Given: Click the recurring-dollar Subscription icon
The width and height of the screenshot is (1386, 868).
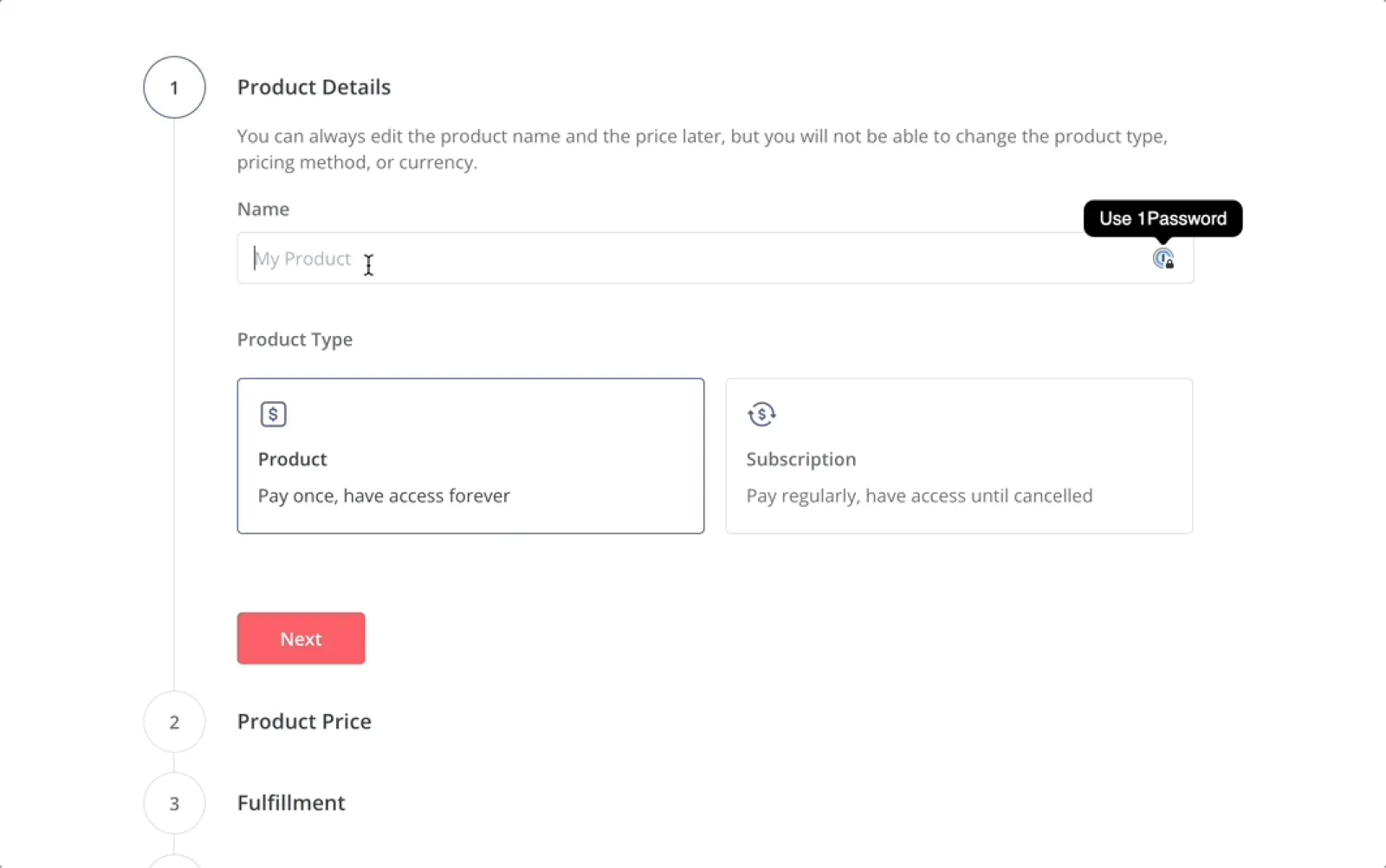Looking at the screenshot, I should pyautogui.click(x=761, y=414).
